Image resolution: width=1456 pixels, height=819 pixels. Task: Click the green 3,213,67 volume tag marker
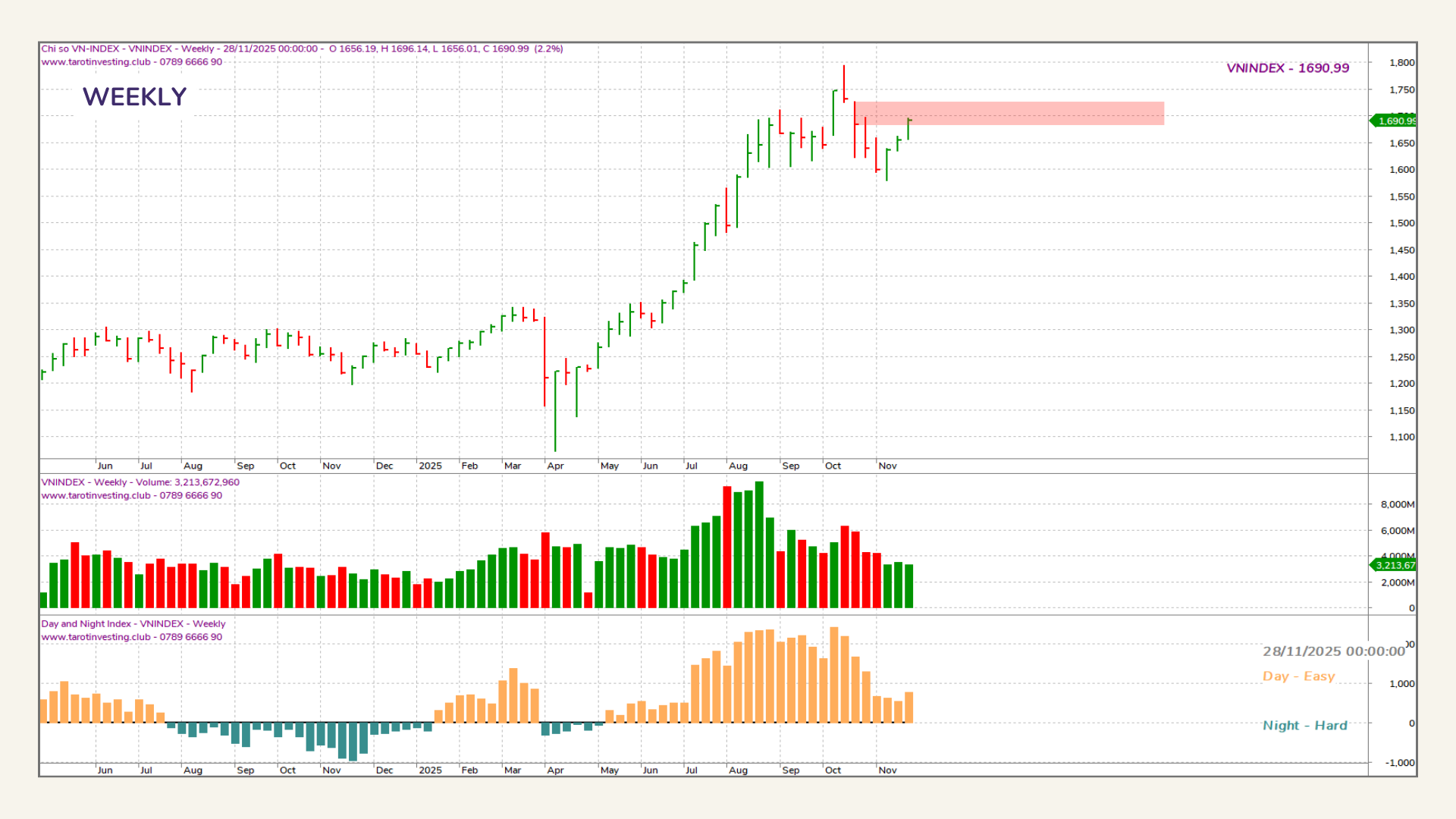click(1395, 565)
